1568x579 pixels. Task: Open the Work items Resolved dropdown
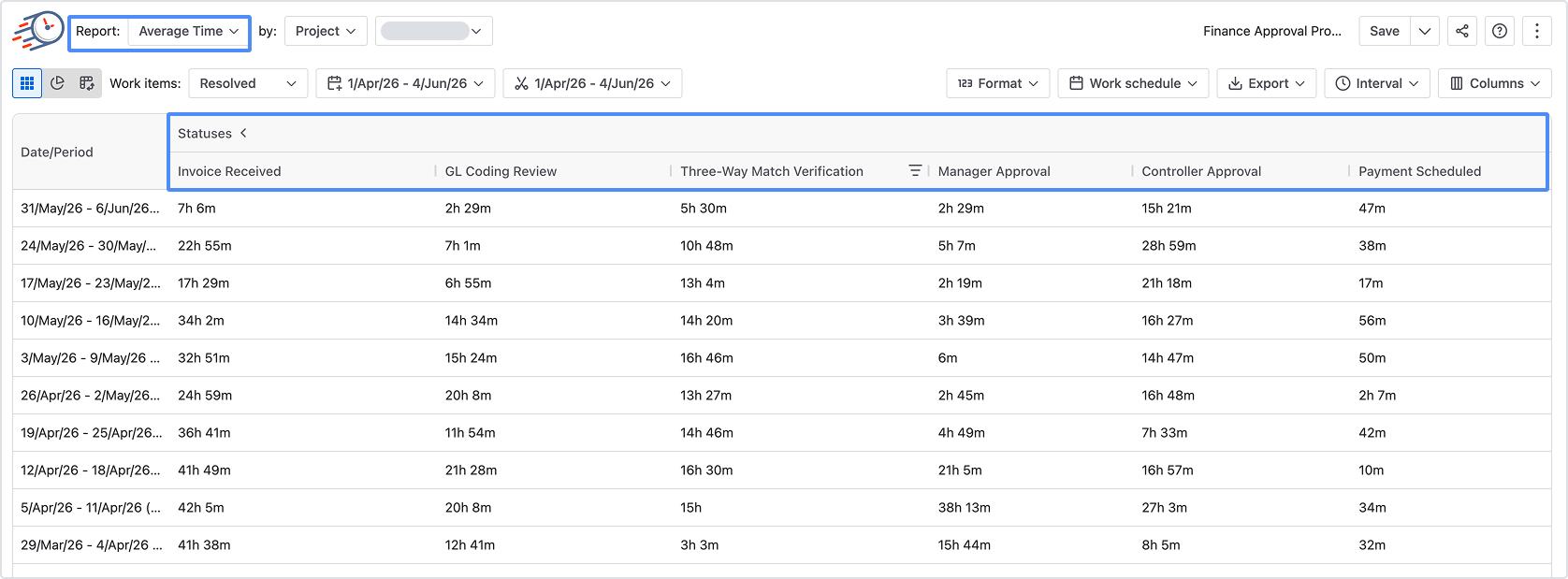[248, 83]
